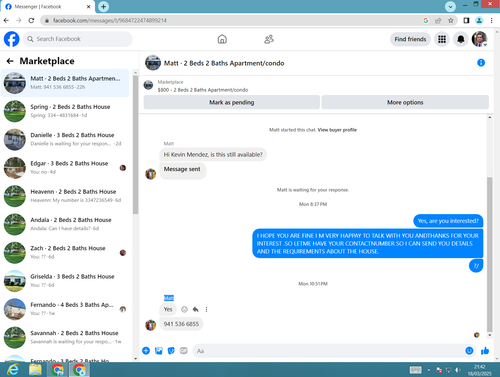Attach a photo with the image icon
The width and height of the screenshot is (500, 377).
click(x=159, y=351)
